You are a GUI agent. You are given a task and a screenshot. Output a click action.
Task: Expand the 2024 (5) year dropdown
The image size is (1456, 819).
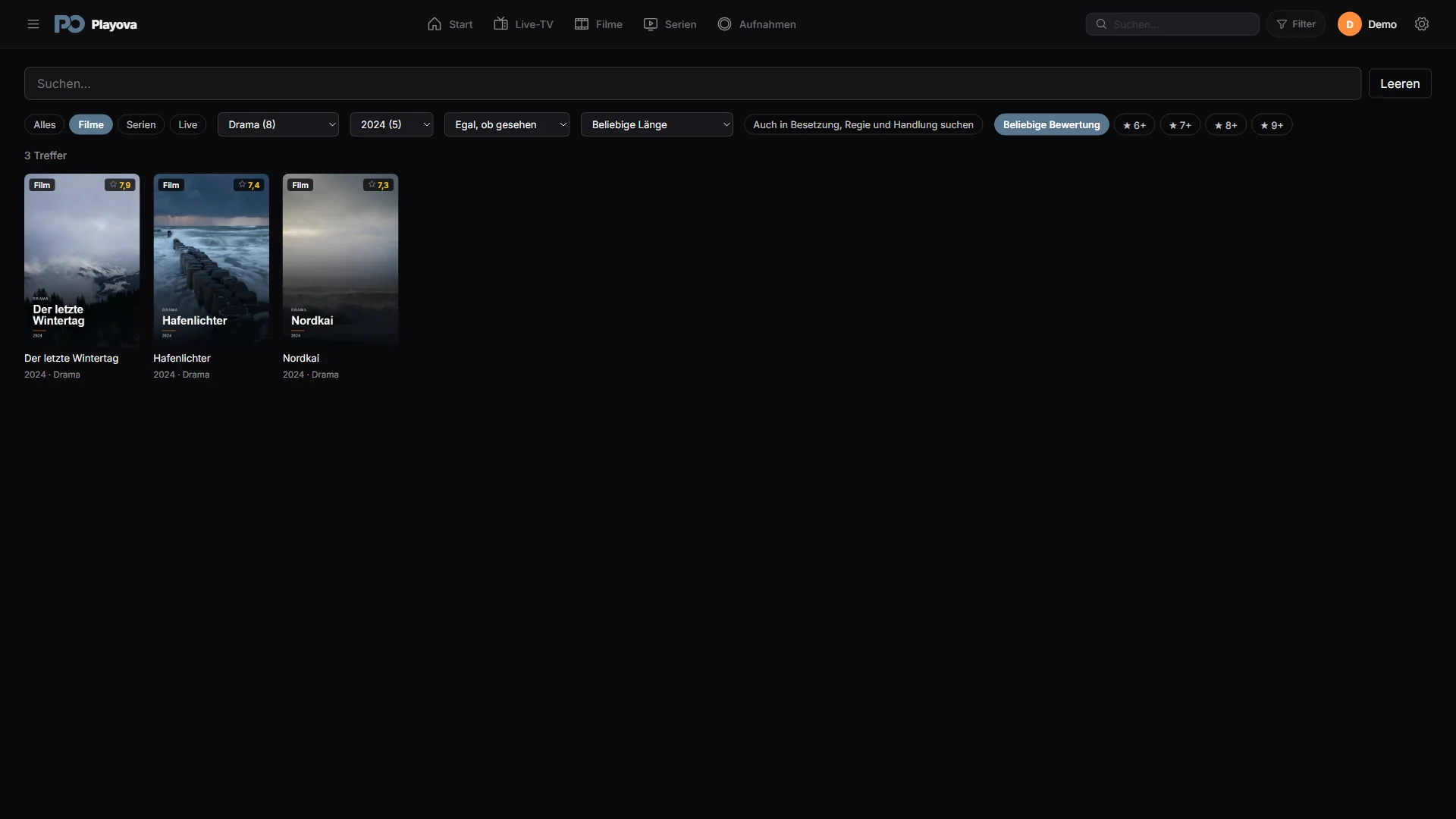click(x=391, y=124)
